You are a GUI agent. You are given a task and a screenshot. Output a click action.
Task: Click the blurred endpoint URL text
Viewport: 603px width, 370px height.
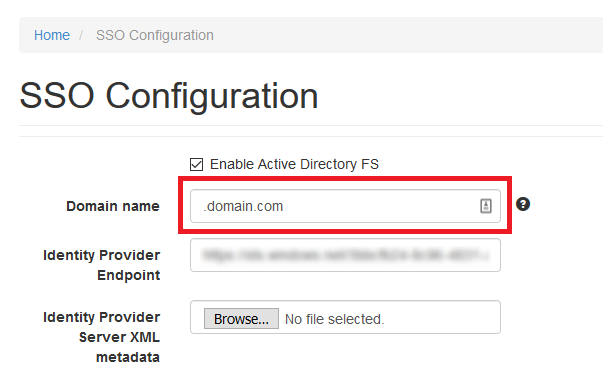pos(346,255)
